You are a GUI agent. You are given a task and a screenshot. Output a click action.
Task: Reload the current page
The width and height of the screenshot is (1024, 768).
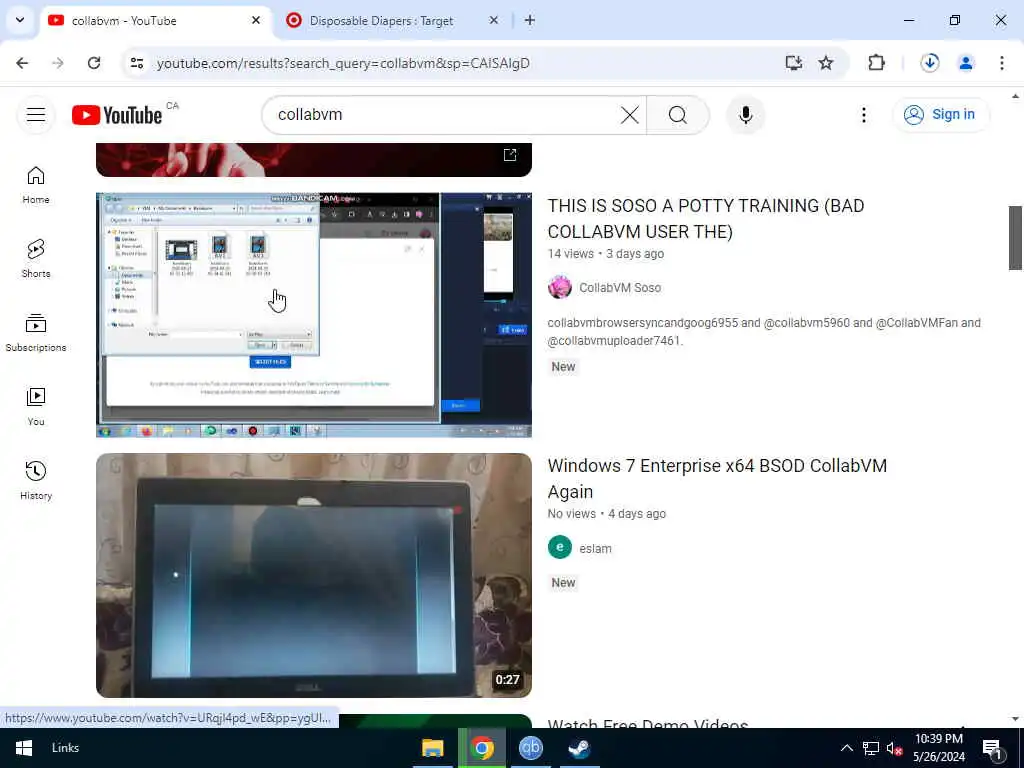94,63
